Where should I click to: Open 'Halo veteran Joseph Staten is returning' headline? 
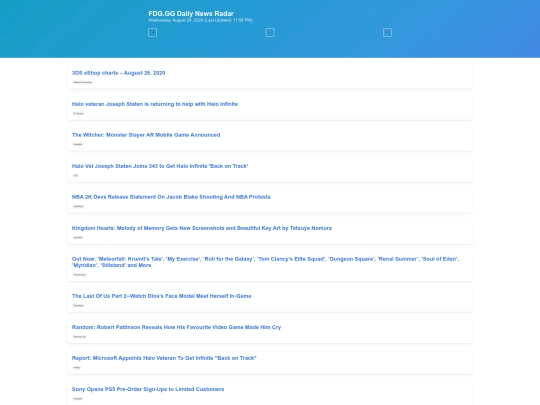[x=155, y=104]
